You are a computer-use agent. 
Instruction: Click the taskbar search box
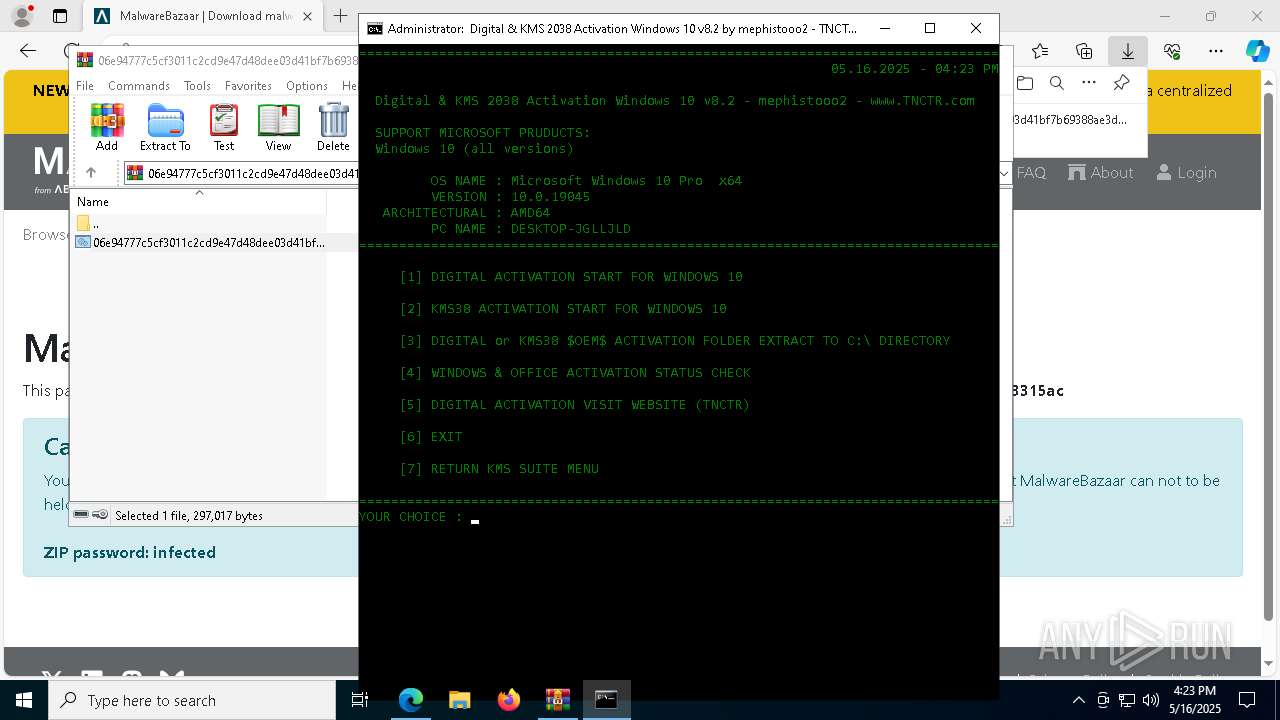pyautogui.click(x=192, y=700)
